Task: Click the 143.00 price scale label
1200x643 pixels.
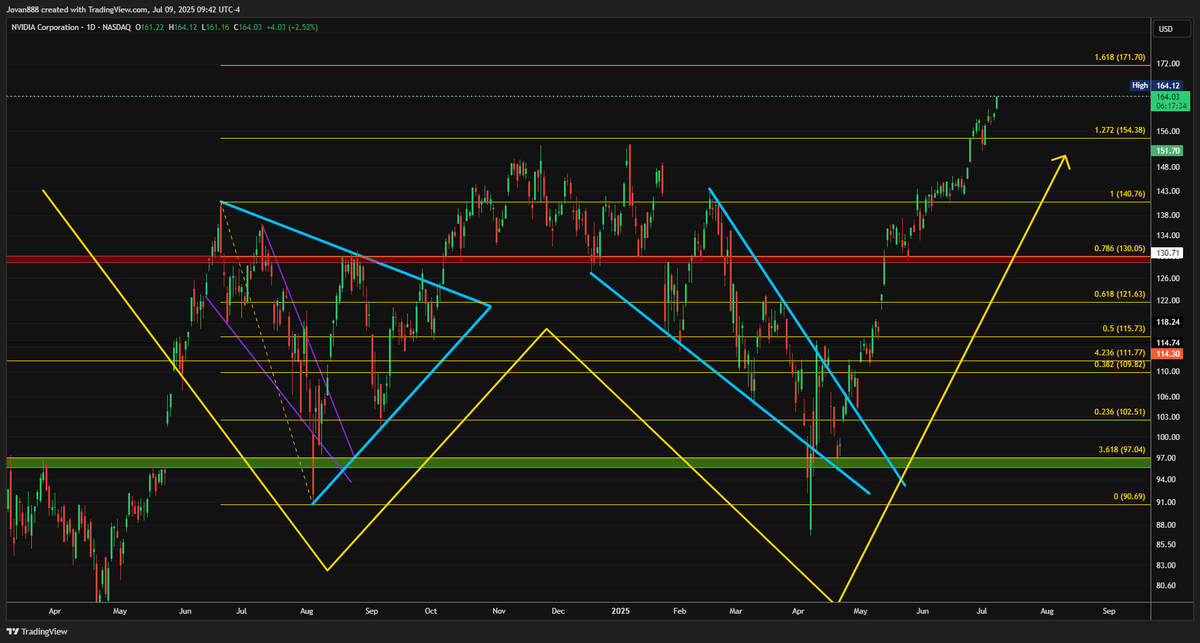Action: point(1169,191)
